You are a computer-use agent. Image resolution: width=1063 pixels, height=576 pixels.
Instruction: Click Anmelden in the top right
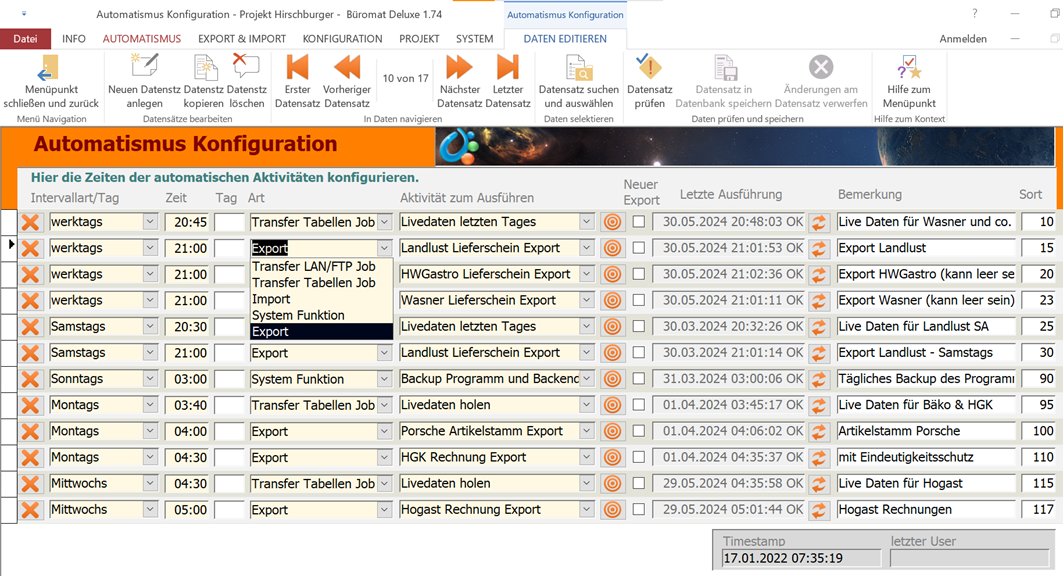point(963,39)
